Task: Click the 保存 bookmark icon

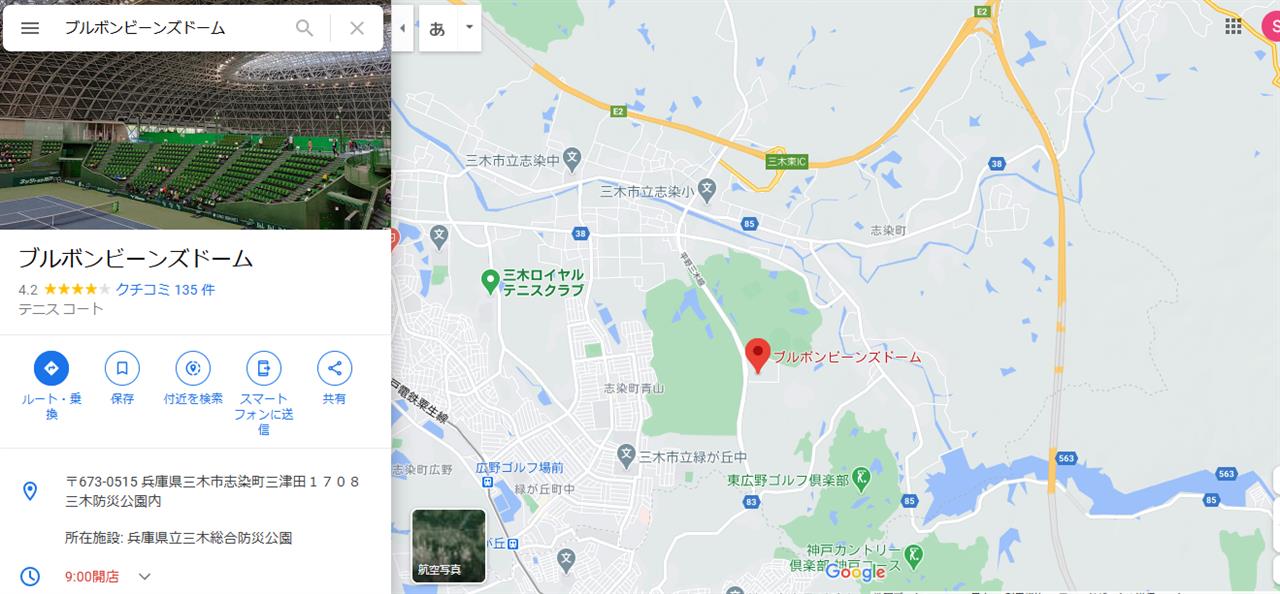Action: point(122,368)
